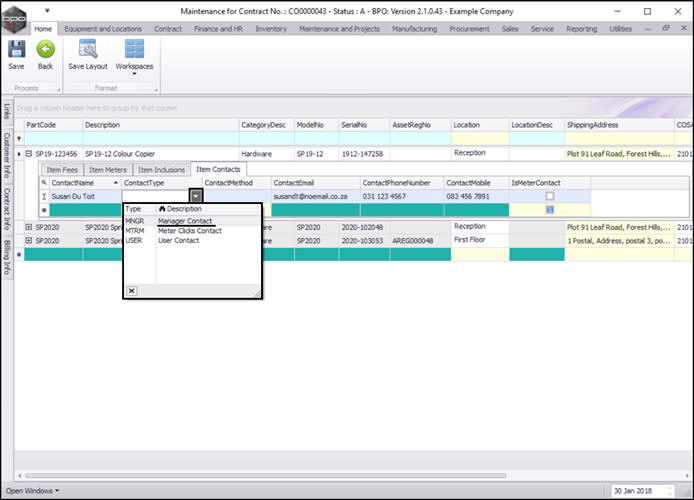Click the scrollbar right arrow
Image resolution: width=694 pixels, height=500 pixels.
click(687, 476)
